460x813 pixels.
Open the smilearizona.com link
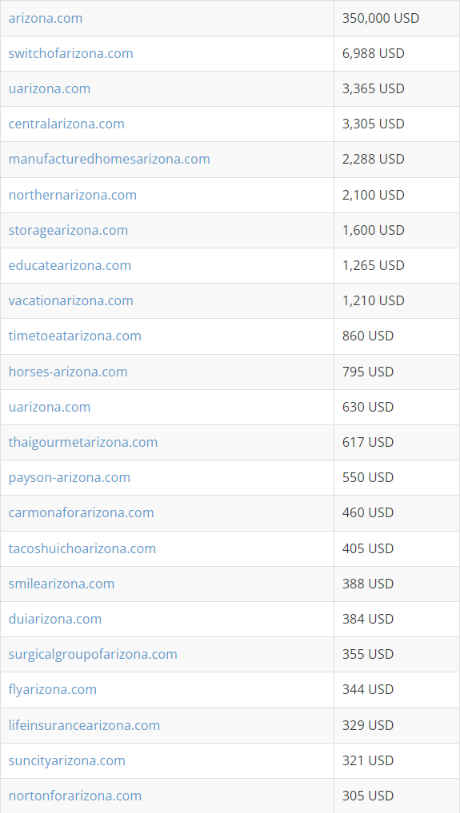coord(61,584)
